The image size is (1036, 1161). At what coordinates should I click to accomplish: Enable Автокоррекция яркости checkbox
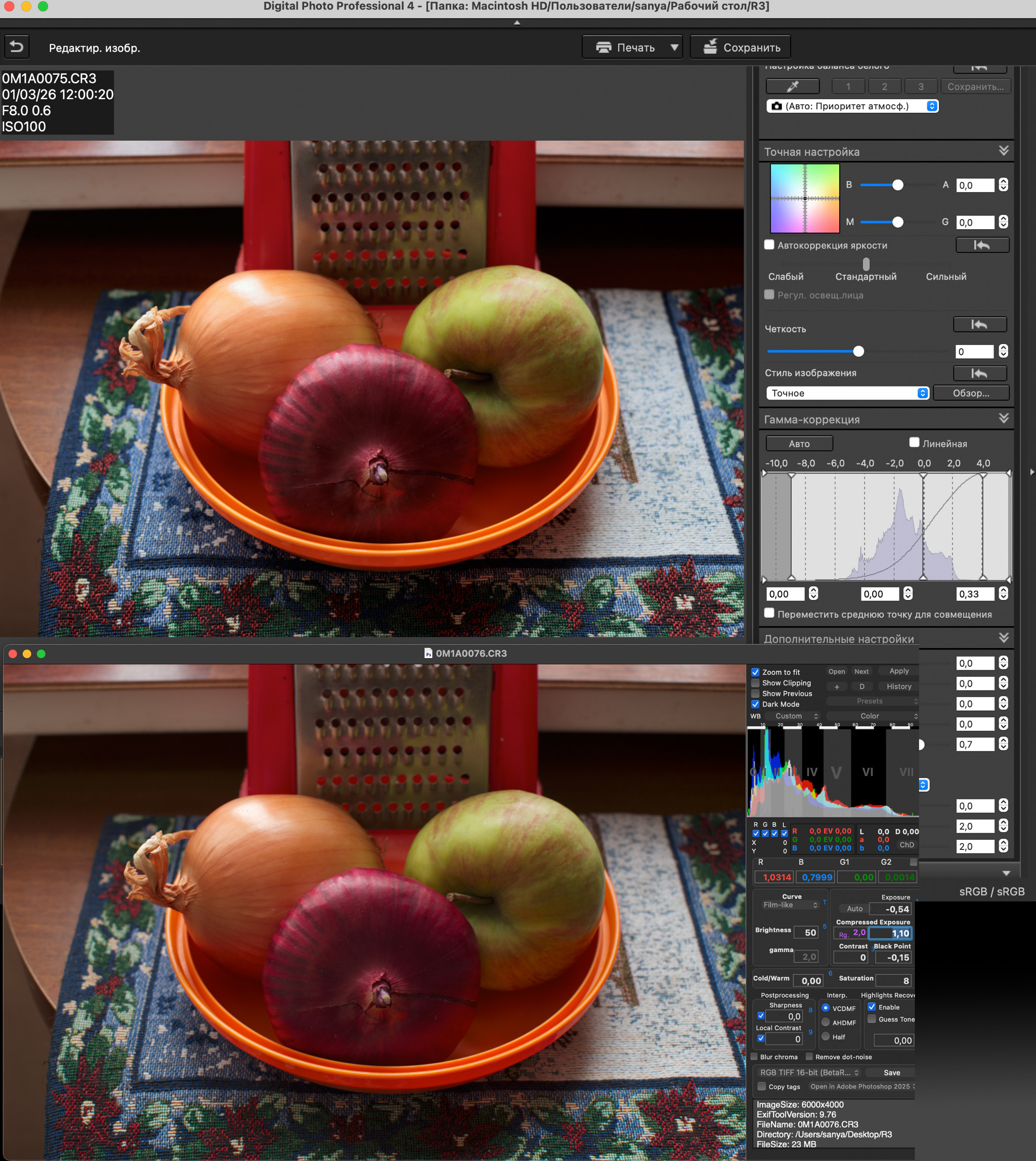(769, 245)
